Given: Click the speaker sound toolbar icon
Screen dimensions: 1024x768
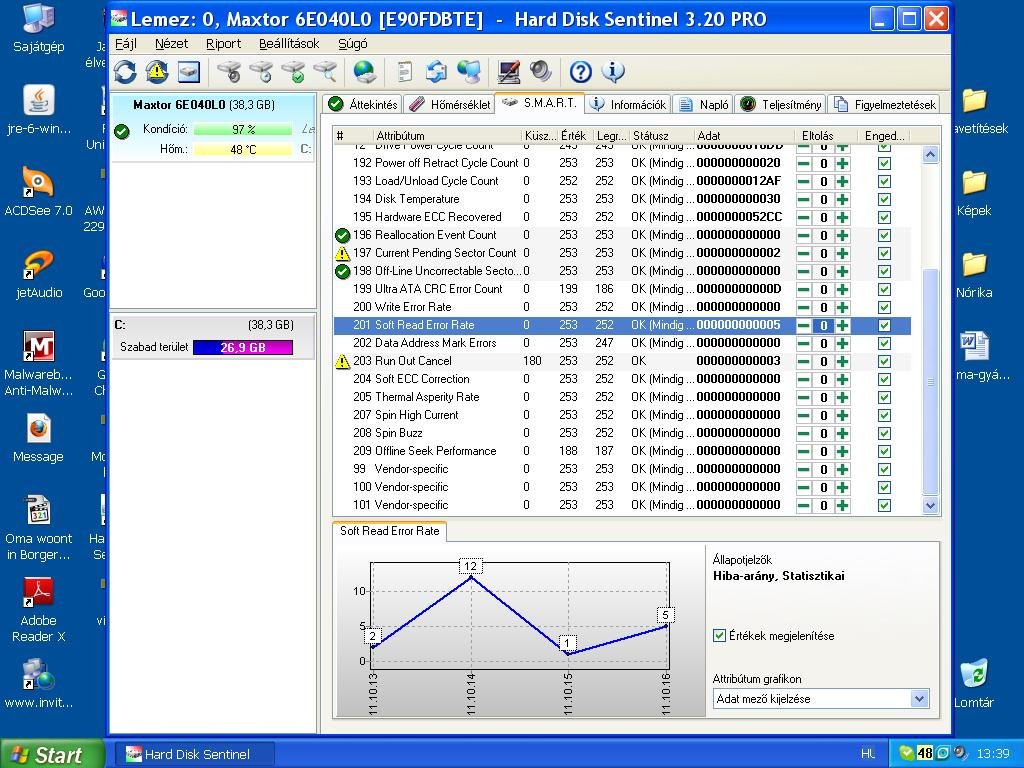Looking at the screenshot, I should point(541,72).
